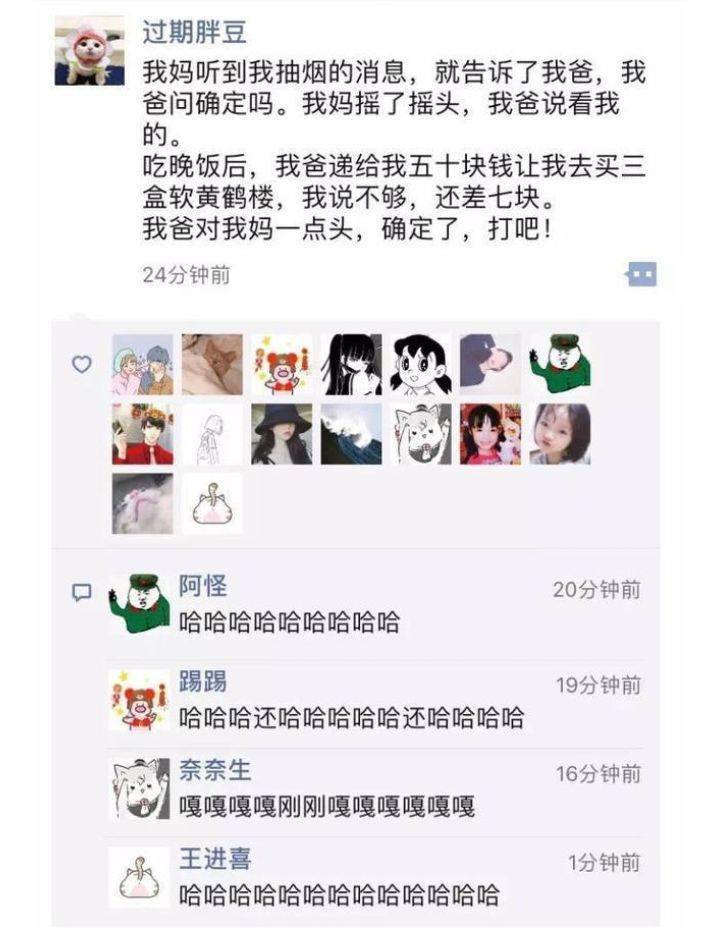
Task: Open commenter 奈奈生's name link
Action: pos(216,770)
